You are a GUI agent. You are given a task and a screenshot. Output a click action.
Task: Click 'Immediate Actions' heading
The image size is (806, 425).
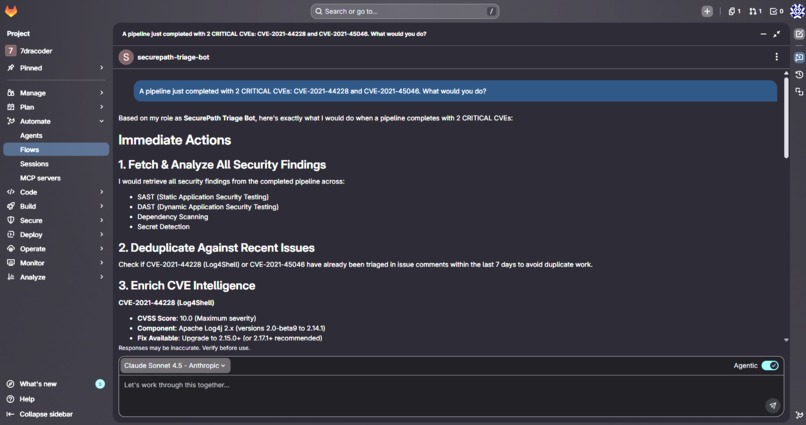(x=175, y=140)
